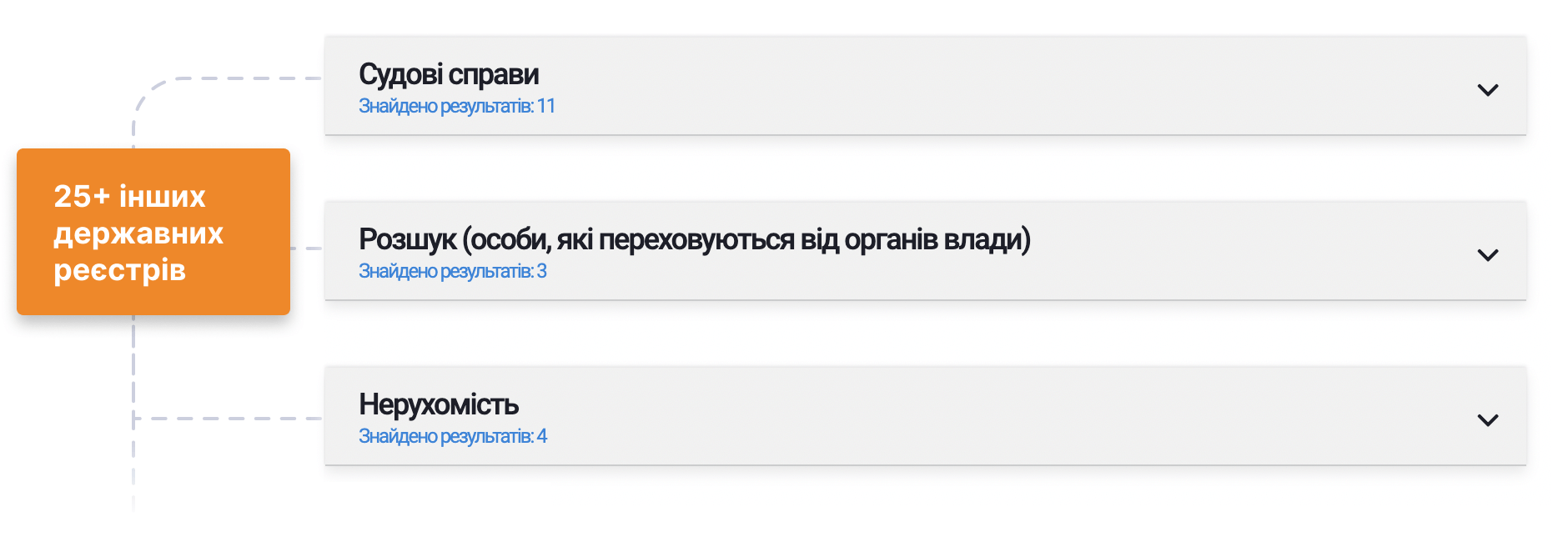Image resolution: width=1568 pixels, height=537 pixels.
Task: Open the Знайдено результатів: 11 link
Action: pyautogui.click(x=456, y=106)
